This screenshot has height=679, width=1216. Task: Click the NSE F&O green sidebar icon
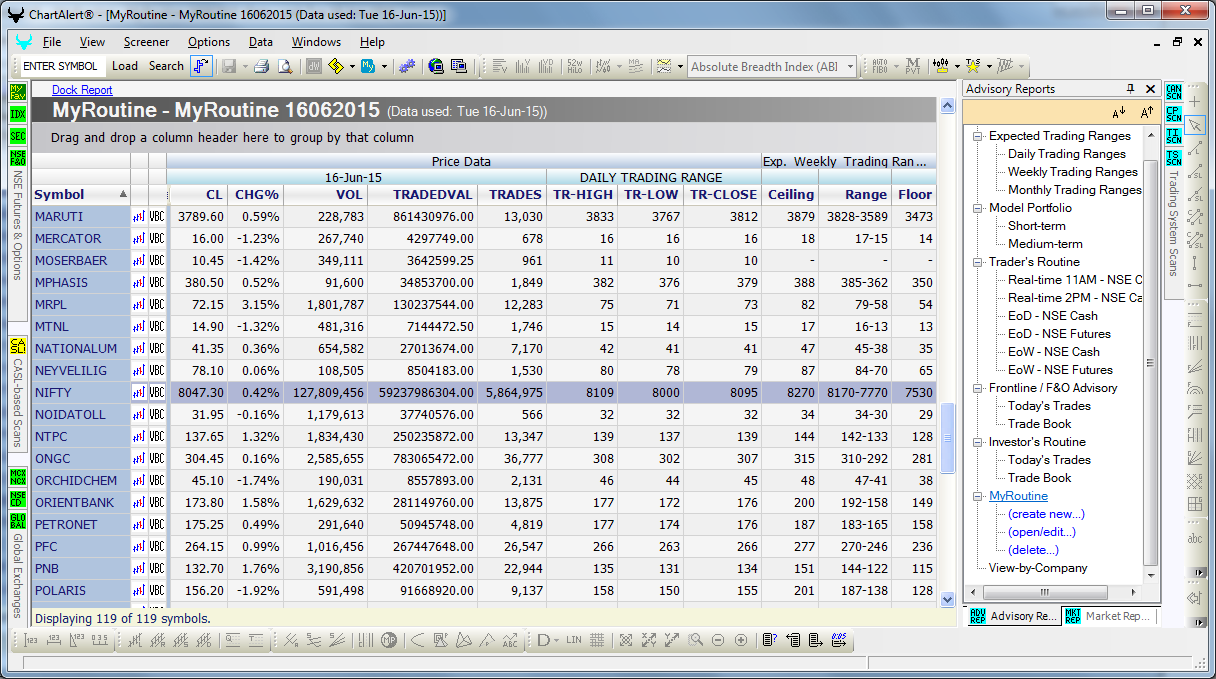[18, 158]
